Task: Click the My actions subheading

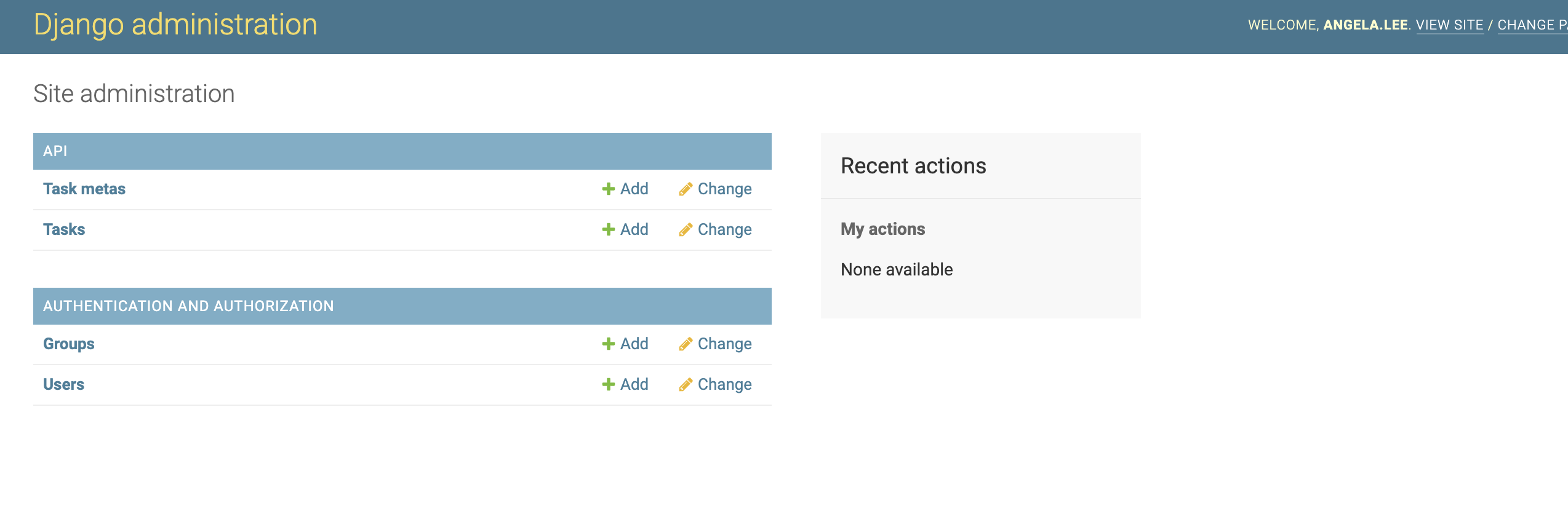Action: [x=883, y=229]
